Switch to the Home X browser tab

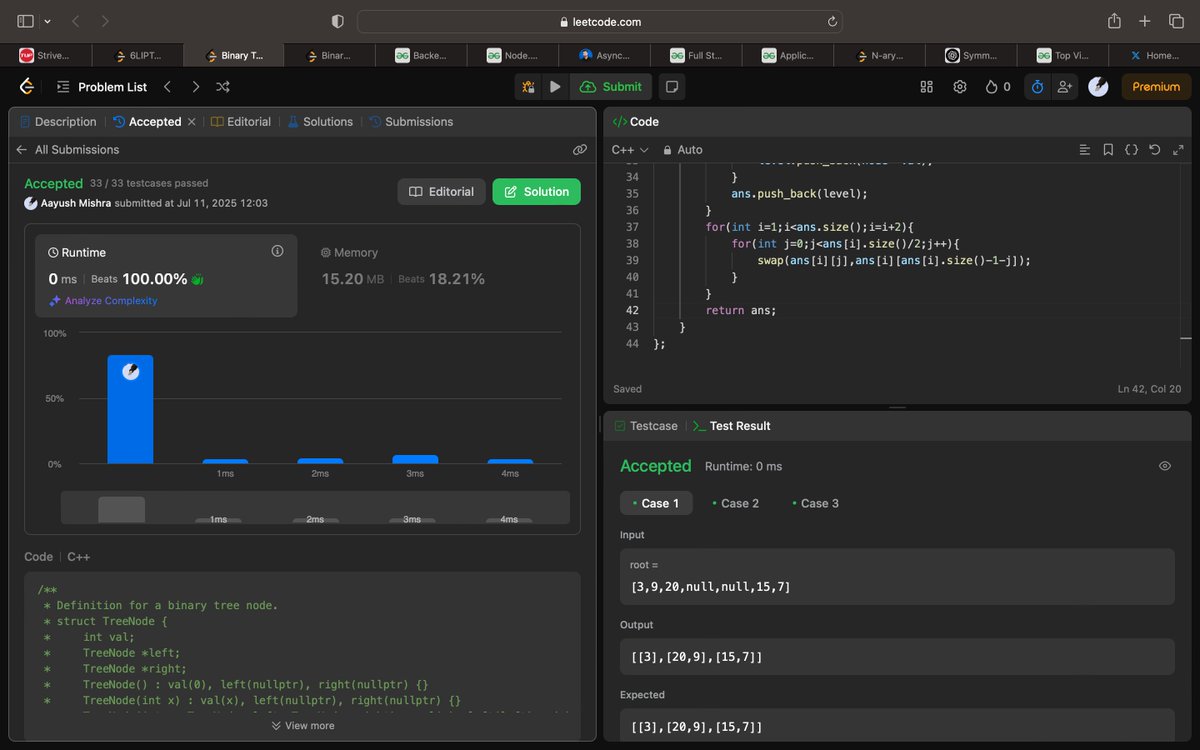(1154, 56)
